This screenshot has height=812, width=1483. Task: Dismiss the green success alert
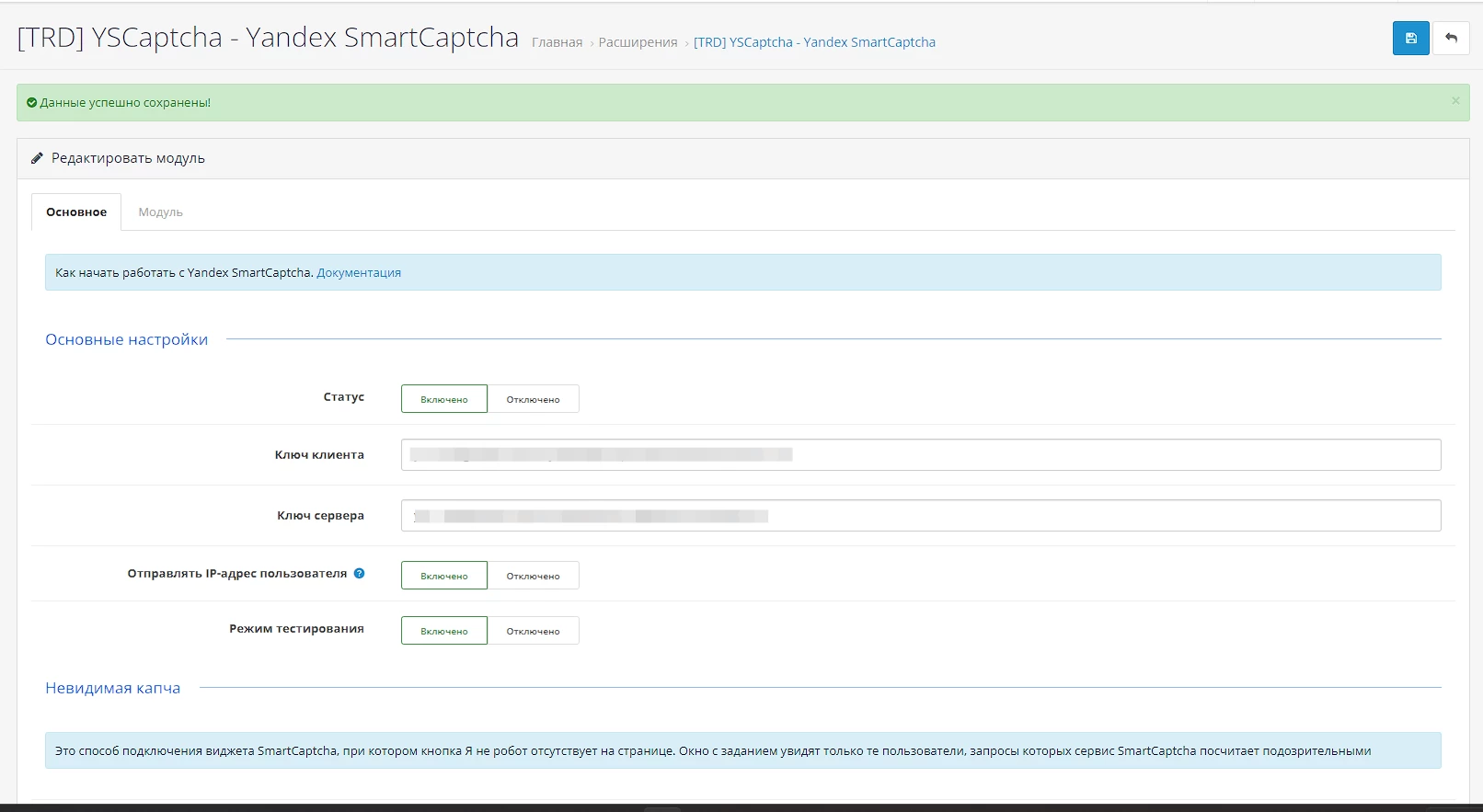coord(1455,101)
